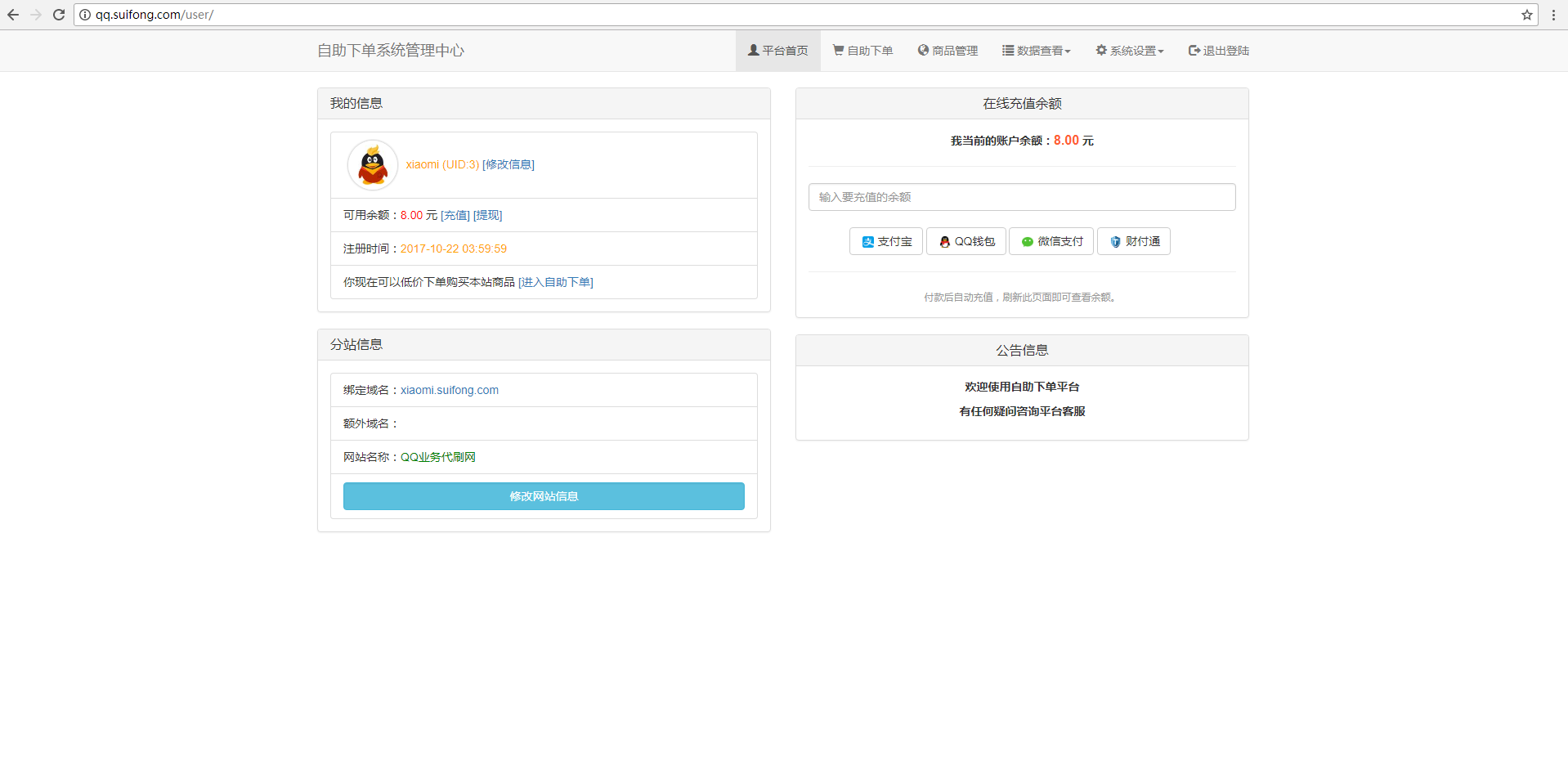Click the username xiaomi (UID:3) text

(442, 164)
